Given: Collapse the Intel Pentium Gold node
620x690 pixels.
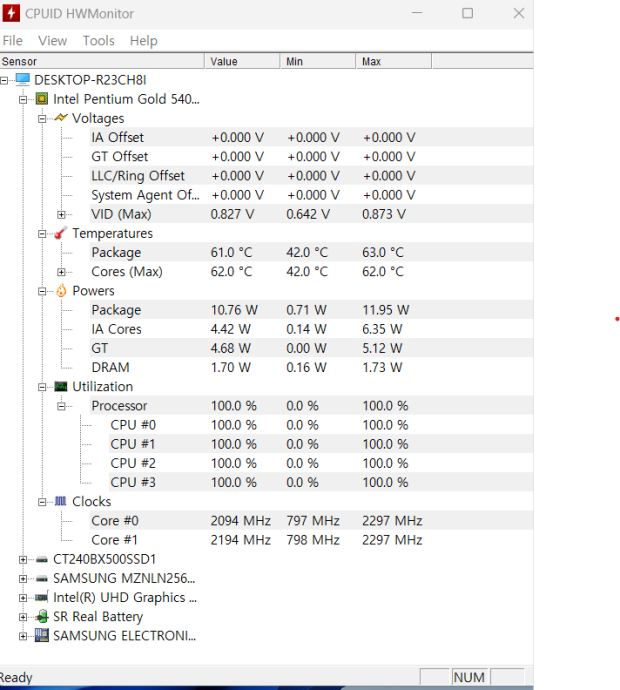Looking at the screenshot, I should pos(23,99).
